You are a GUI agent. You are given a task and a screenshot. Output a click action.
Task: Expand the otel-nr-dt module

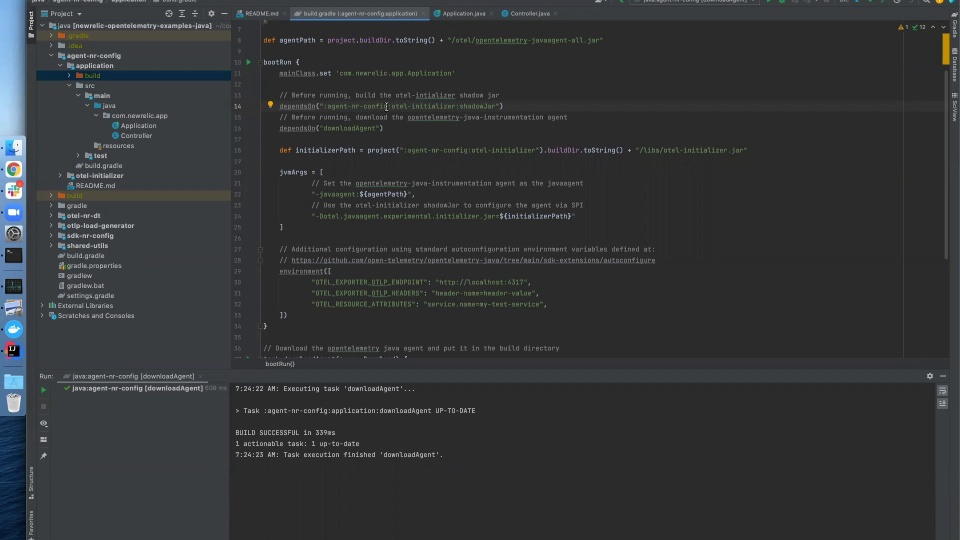pos(51,216)
